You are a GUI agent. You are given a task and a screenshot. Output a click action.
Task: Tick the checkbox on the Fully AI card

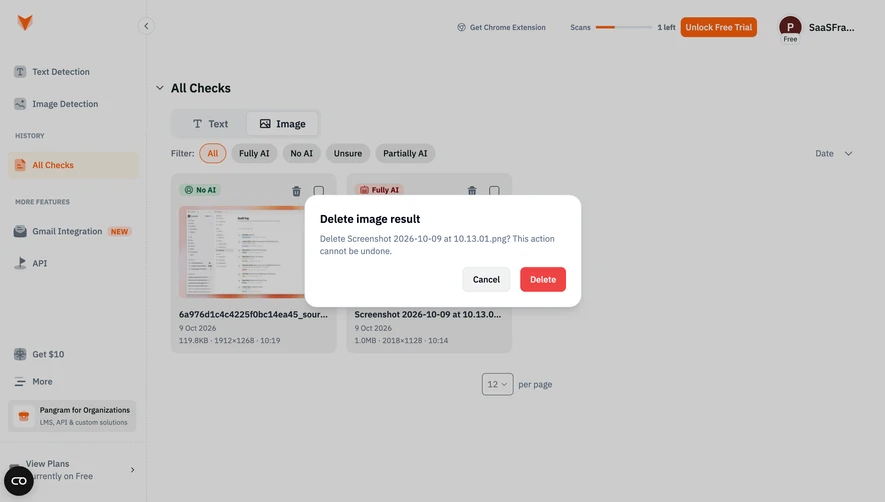[494, 191]
